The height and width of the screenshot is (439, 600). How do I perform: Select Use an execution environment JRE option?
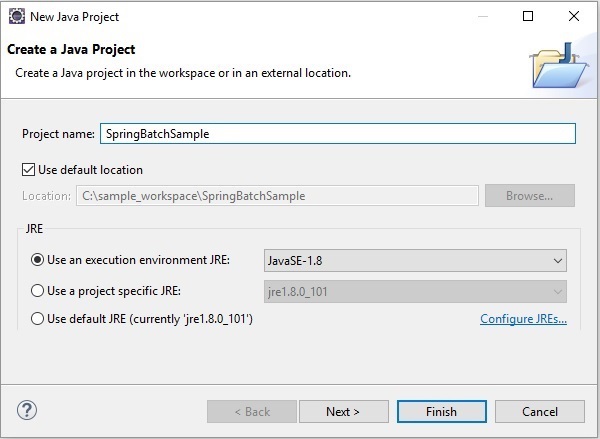coord(38,260)
